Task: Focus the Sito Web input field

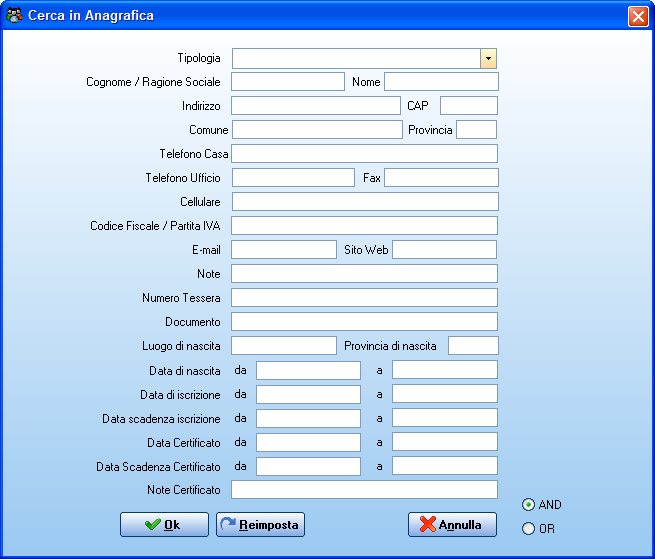Action: 444,249
